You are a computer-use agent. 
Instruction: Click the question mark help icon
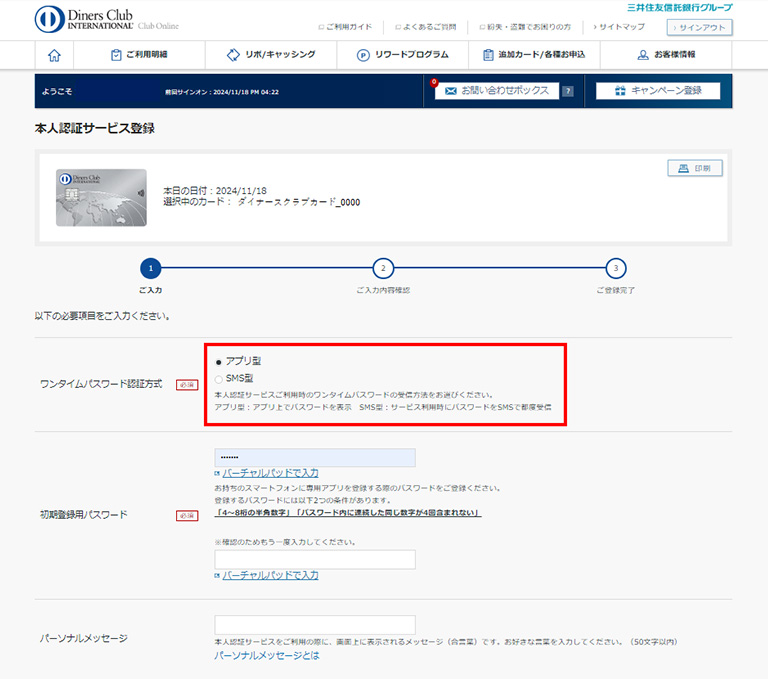tap(567, 91)
